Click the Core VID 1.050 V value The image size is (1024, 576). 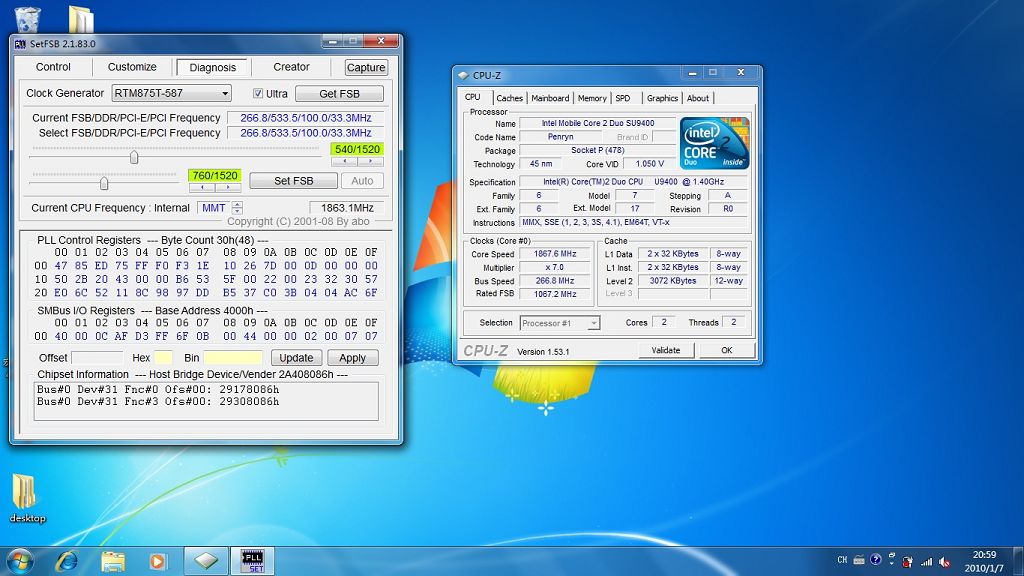tap(649, 164)
